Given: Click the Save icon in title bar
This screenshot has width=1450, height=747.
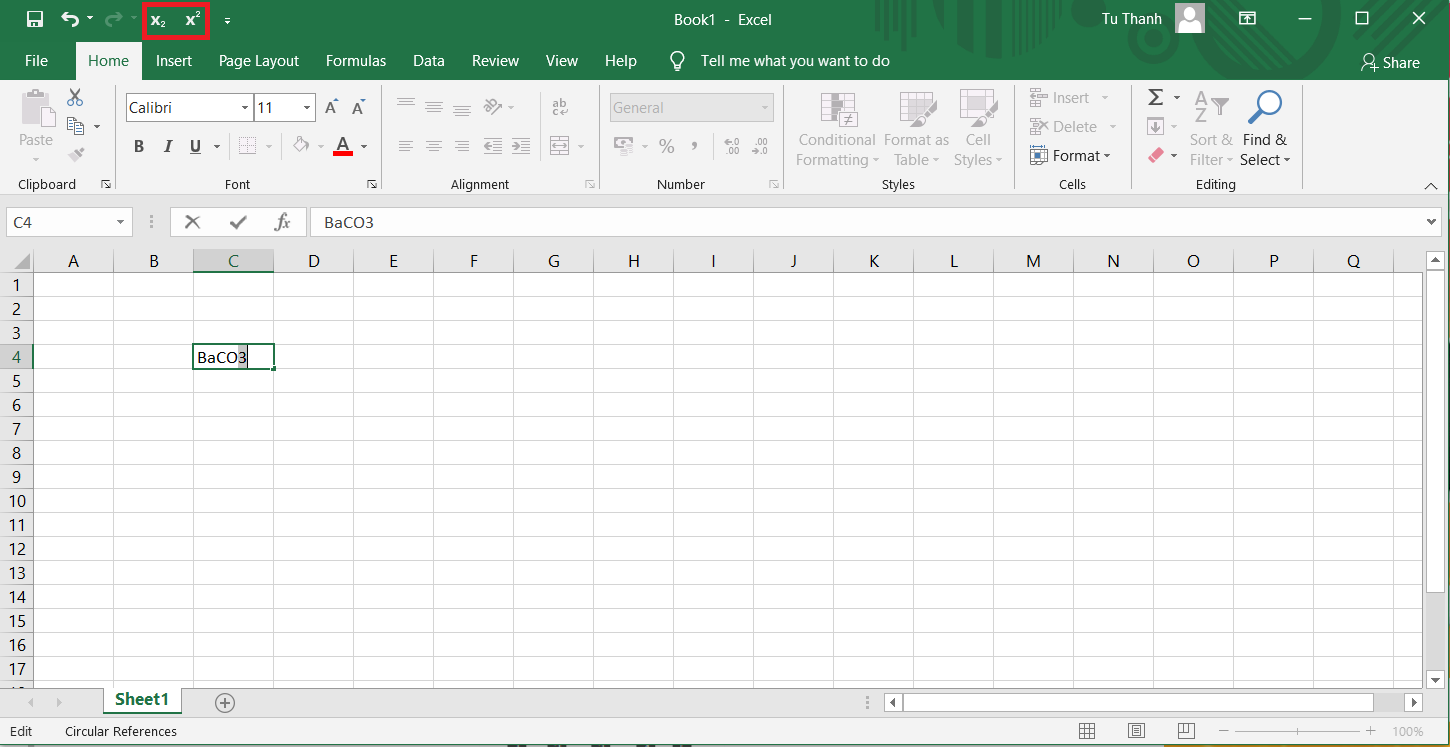Looking at the screenshot, I should 34,20.
